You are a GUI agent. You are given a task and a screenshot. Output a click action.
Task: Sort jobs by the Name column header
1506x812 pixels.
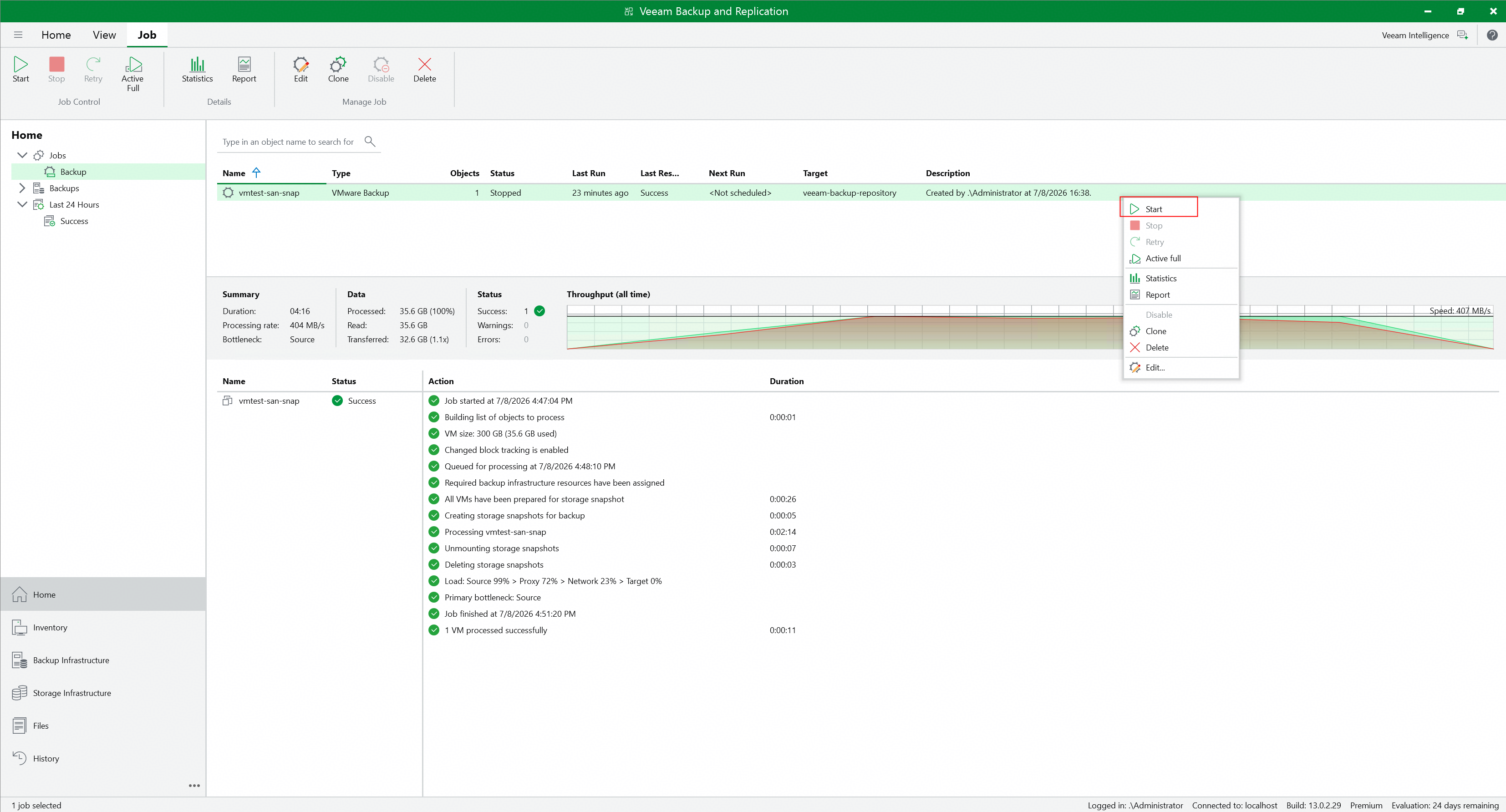[234, 173]
